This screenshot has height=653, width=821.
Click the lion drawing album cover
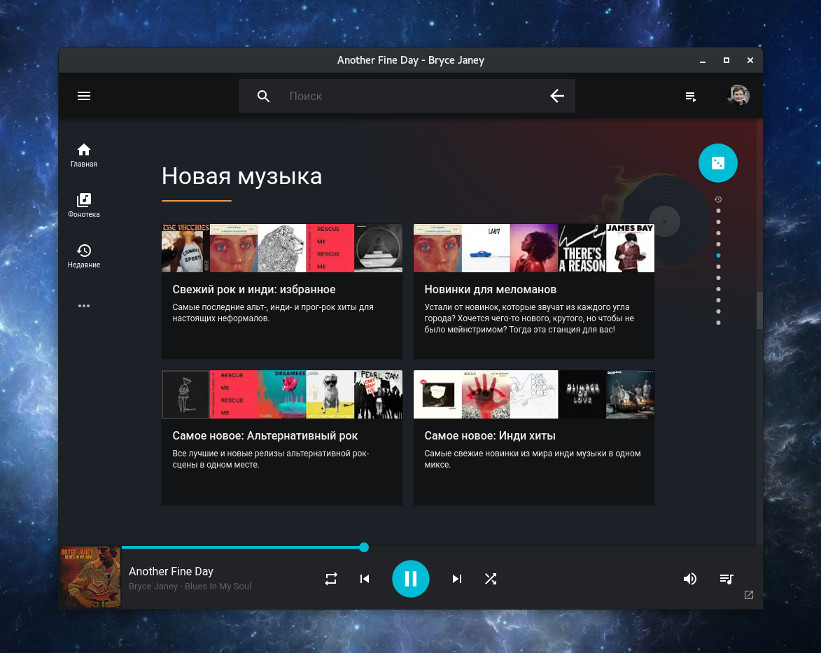[x=282, y=248]
